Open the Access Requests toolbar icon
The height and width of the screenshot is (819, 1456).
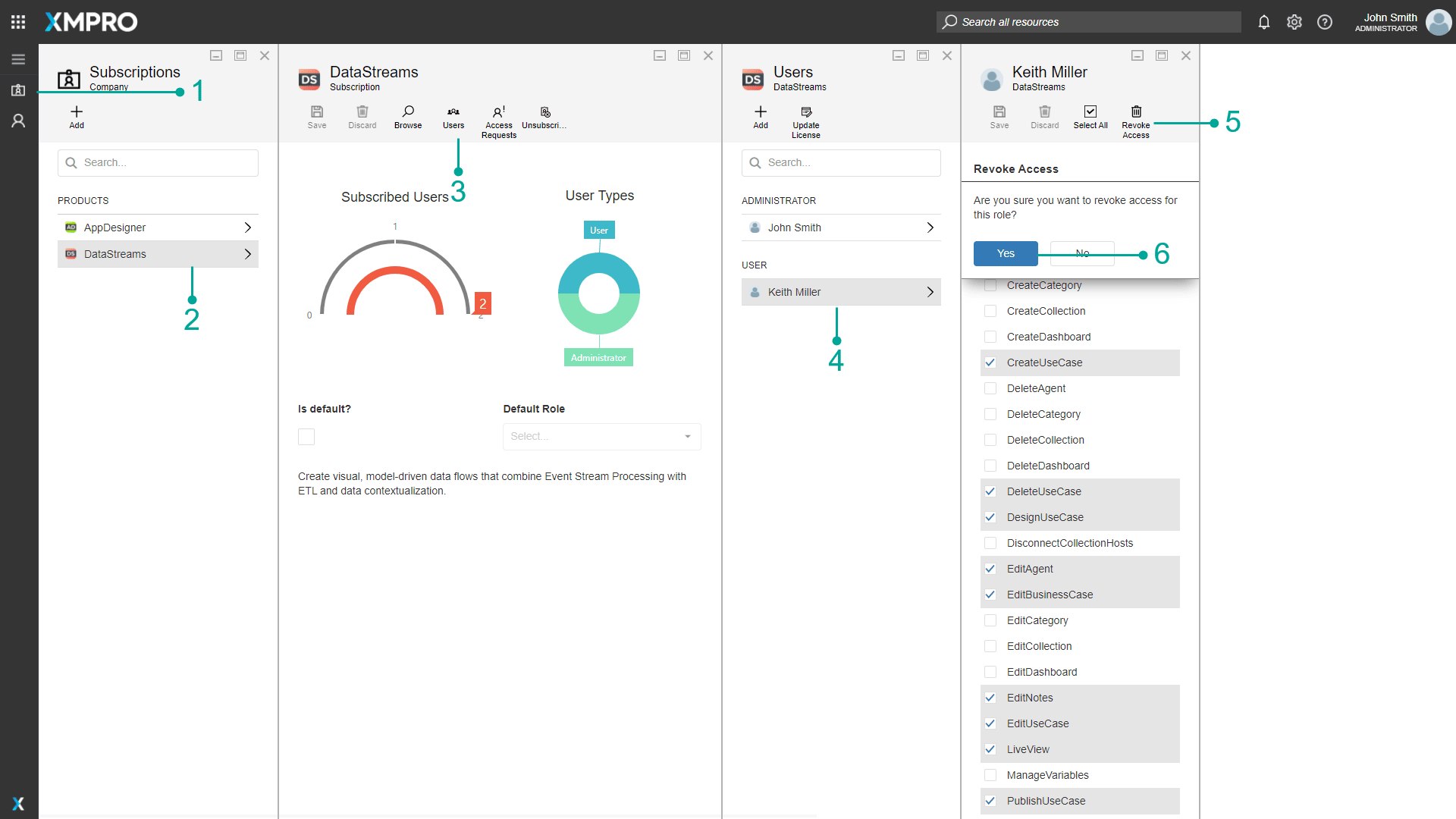pos(498,112)
